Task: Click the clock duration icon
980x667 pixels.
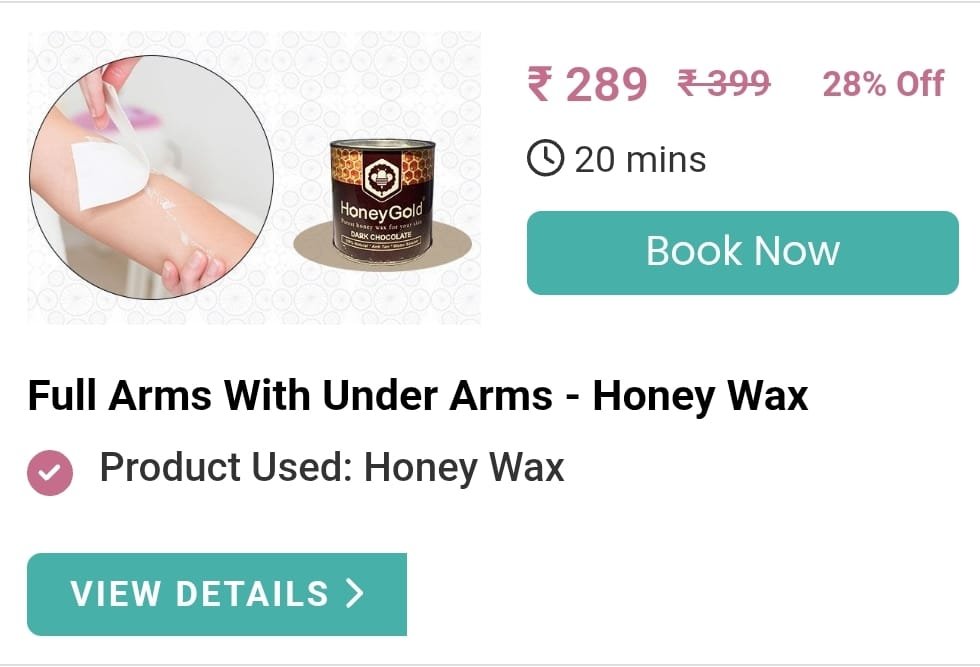Action: click(x=546, y=158)
